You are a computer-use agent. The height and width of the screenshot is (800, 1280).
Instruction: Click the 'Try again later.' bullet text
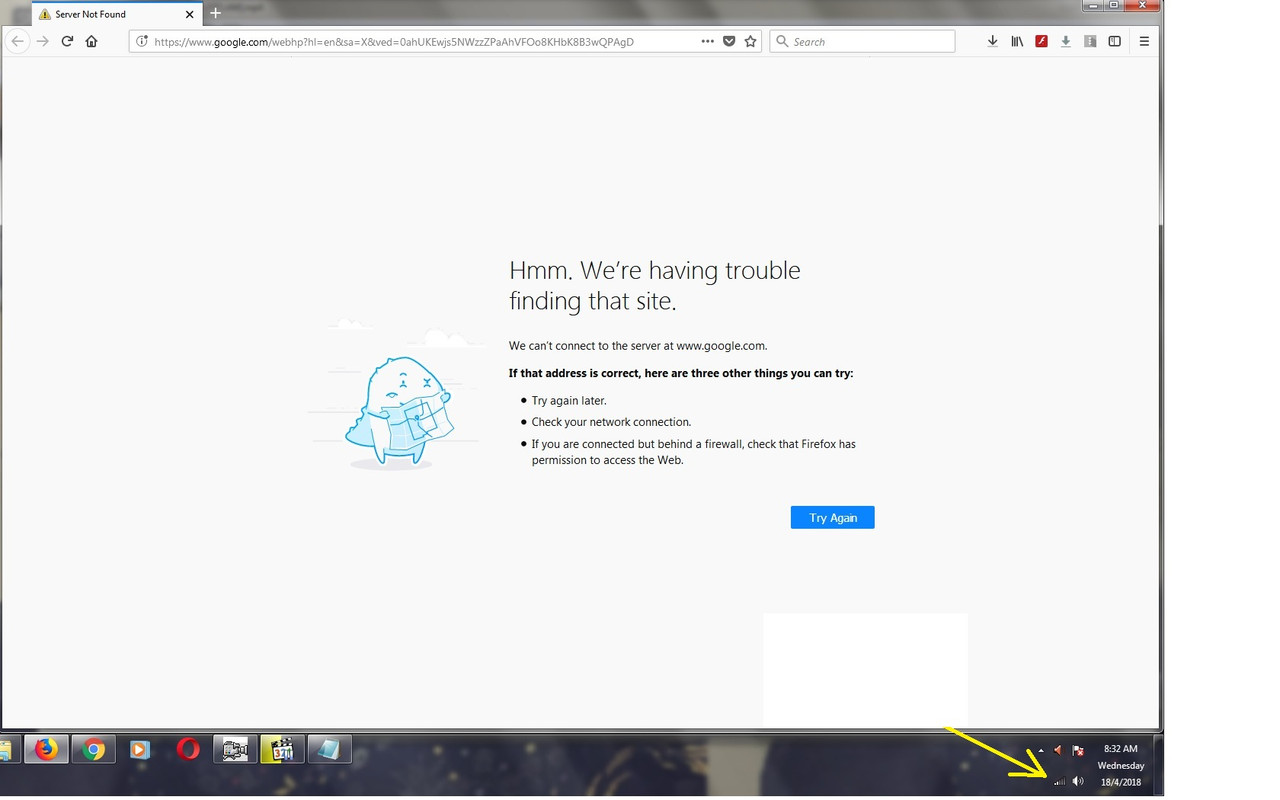(569, 401)
